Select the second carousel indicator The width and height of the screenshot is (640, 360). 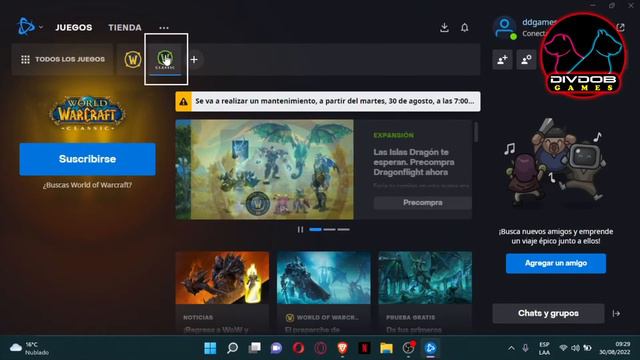pos(329,229)
